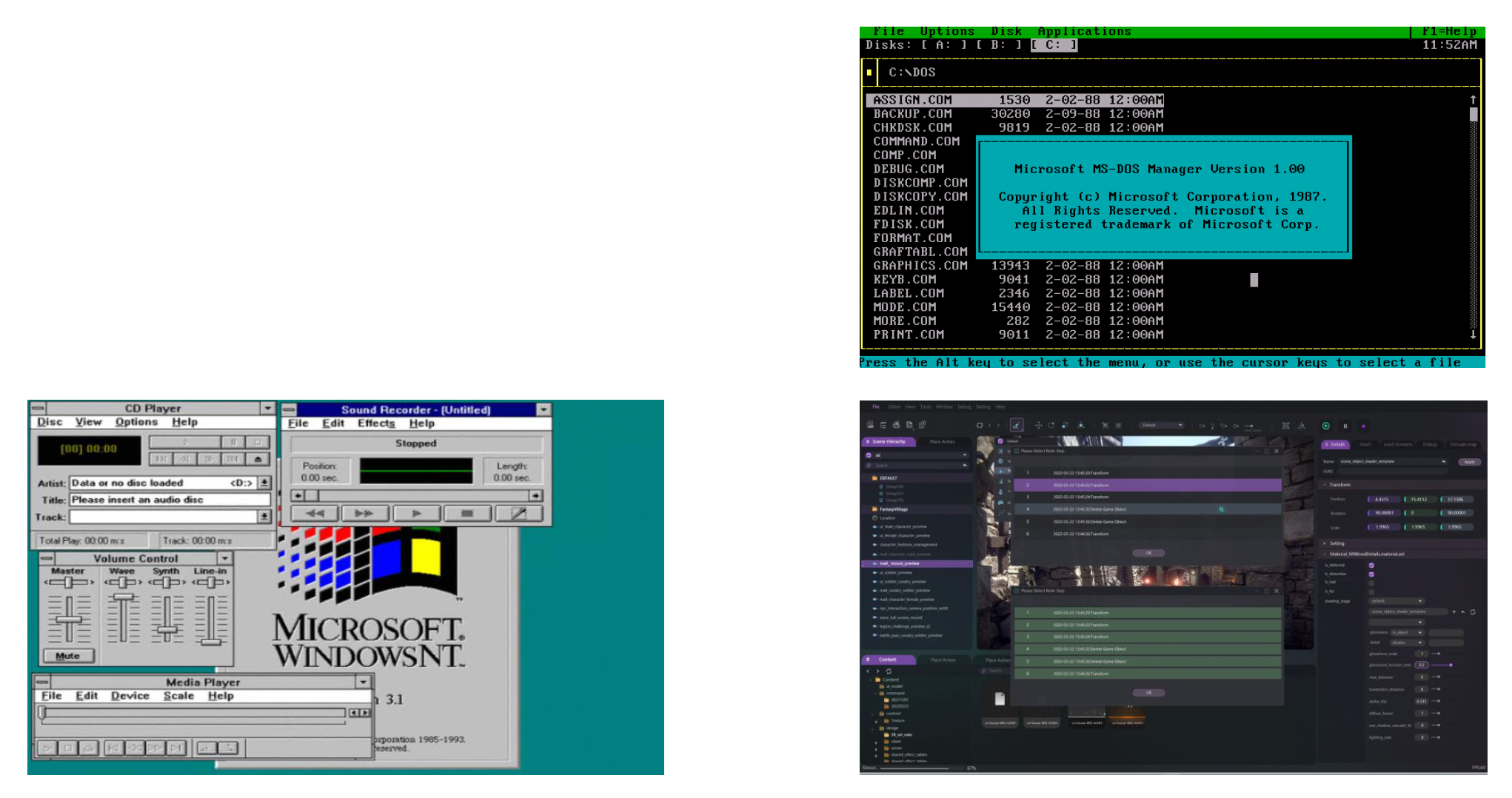Open the Artist drive dropdown in CD Player
Screen dimensions: 1512x798
coord(264,483)
